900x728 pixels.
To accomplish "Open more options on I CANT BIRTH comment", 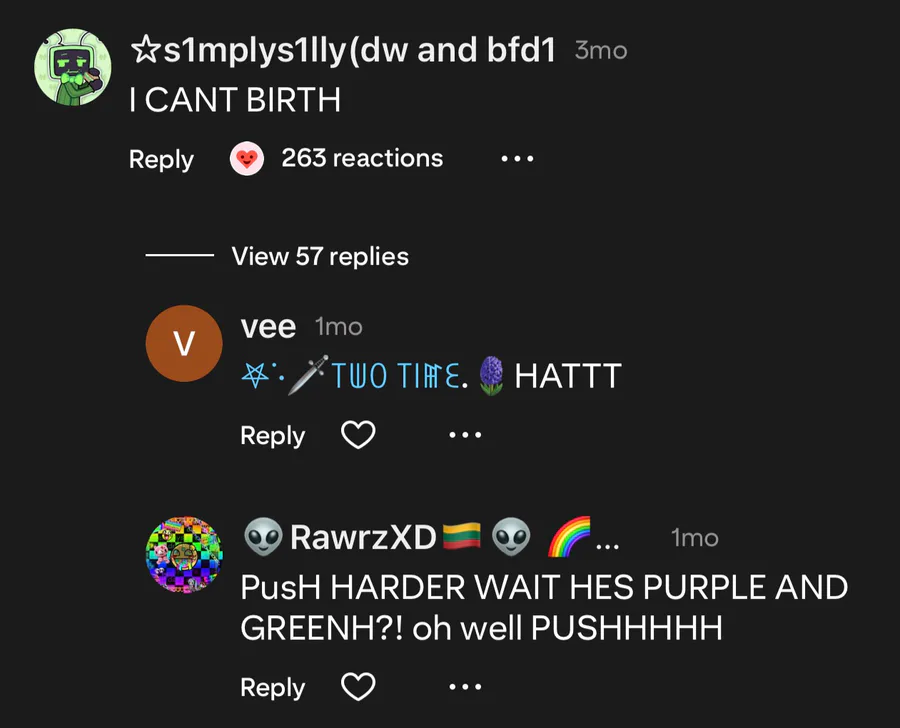I will point(517,158).
